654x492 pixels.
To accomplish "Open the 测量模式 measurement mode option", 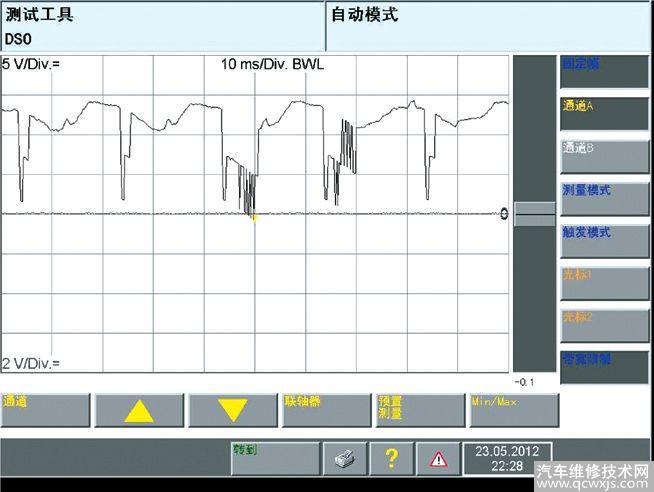I will coord(604,199).
